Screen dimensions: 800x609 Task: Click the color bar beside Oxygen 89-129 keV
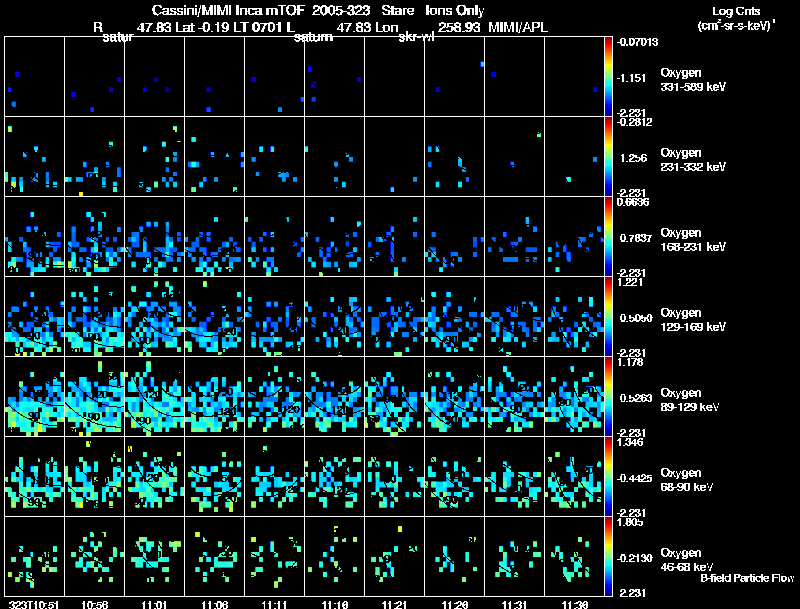pos(609,396)
